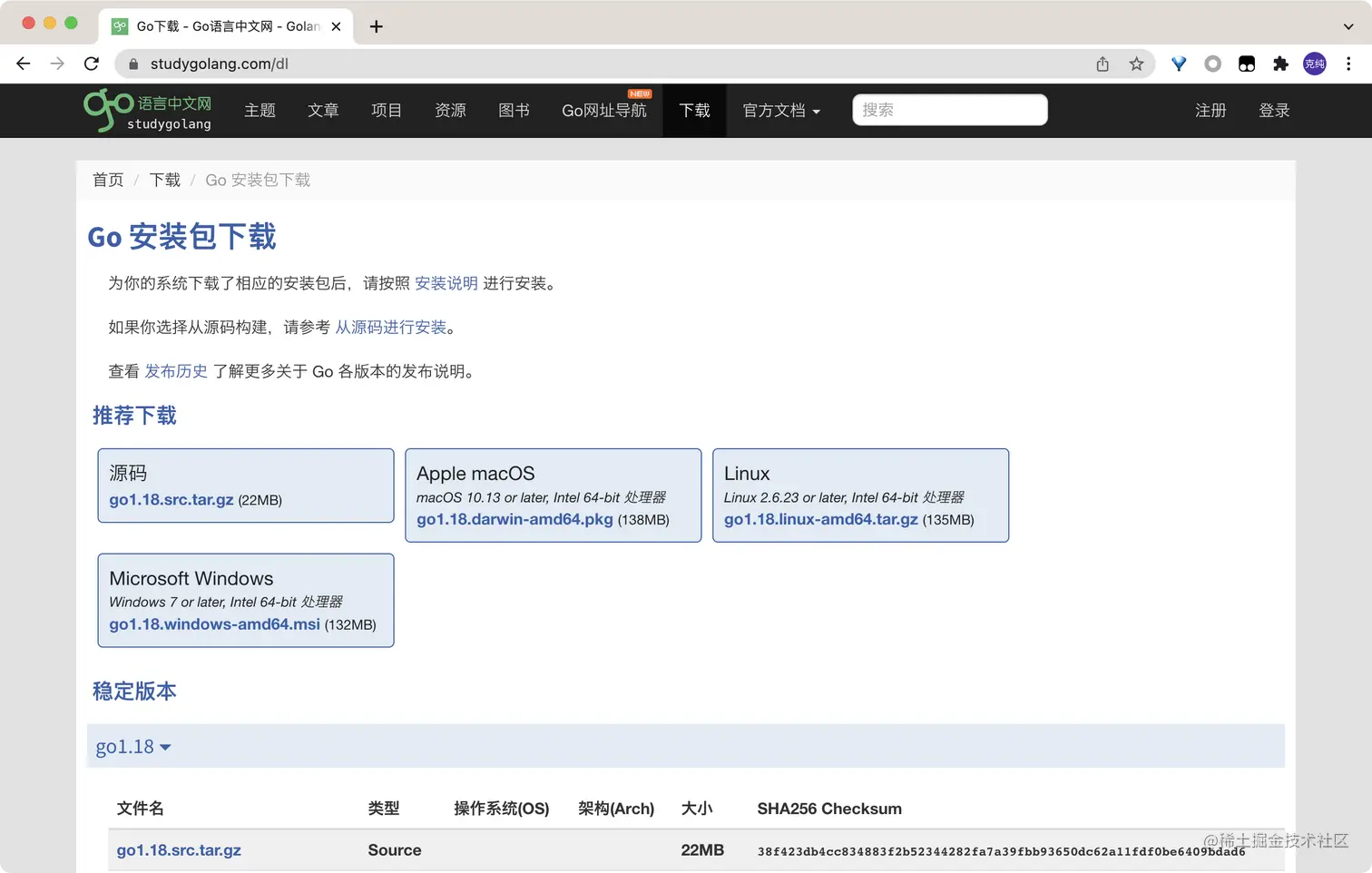Click the 文件名 column header
Screen dimensions: 1372x873
pyautogui.click(x=141, y=809)
